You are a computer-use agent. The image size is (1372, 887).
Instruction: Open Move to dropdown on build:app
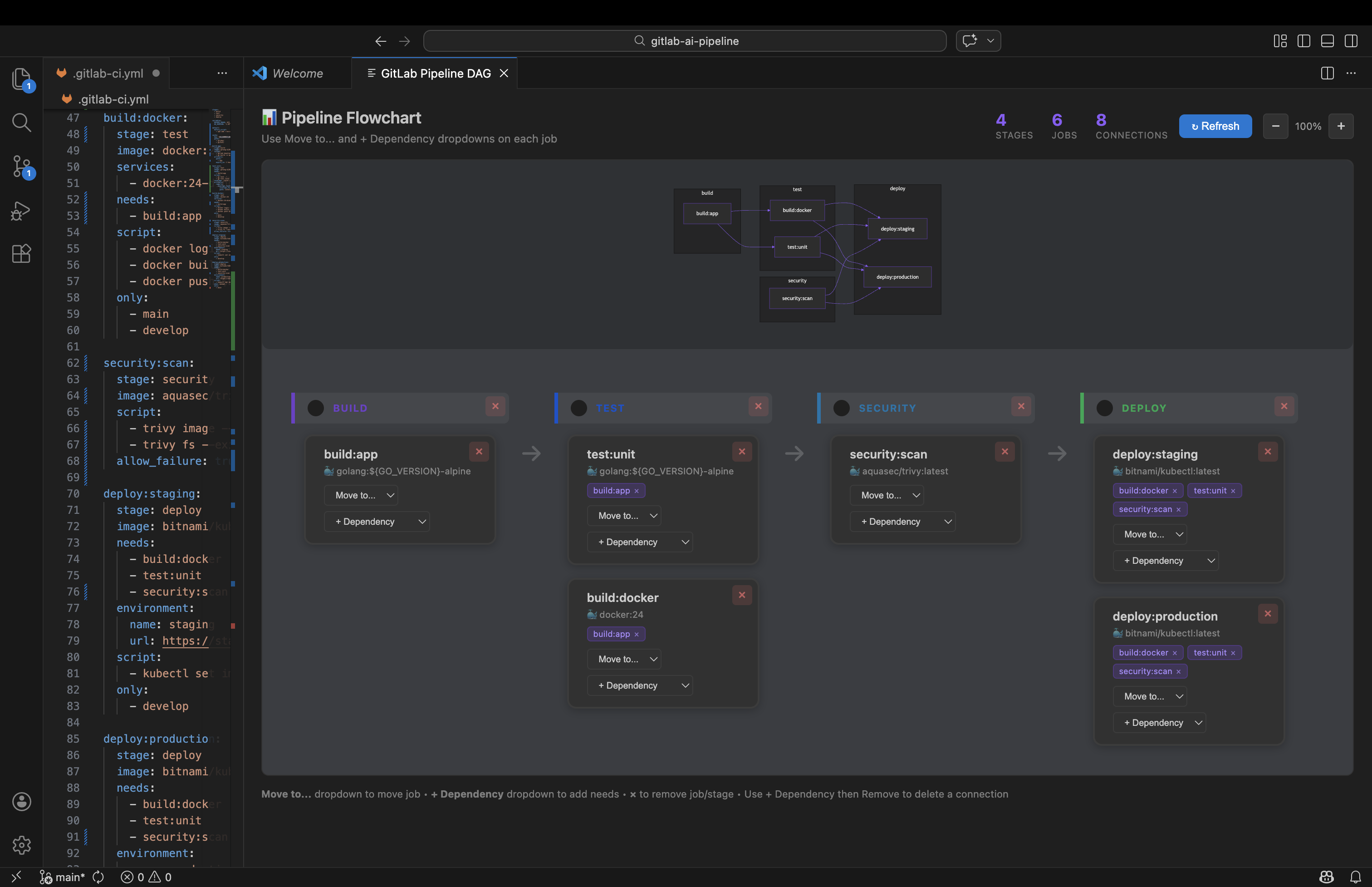click(x=360, y=495)
